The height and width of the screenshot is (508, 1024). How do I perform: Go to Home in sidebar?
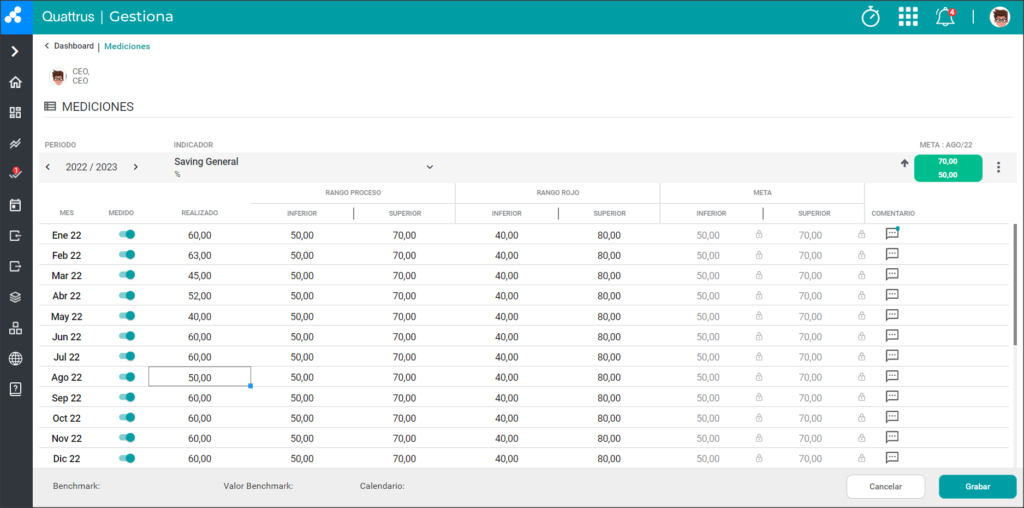16,82
